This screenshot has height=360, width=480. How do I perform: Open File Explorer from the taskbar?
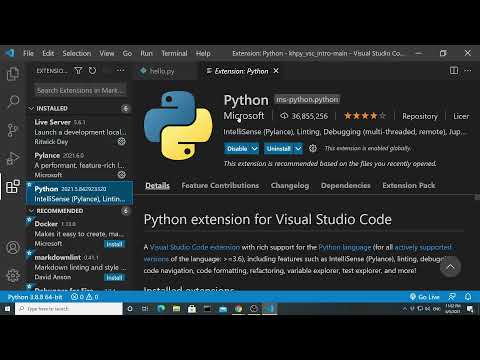pos(176,309)
